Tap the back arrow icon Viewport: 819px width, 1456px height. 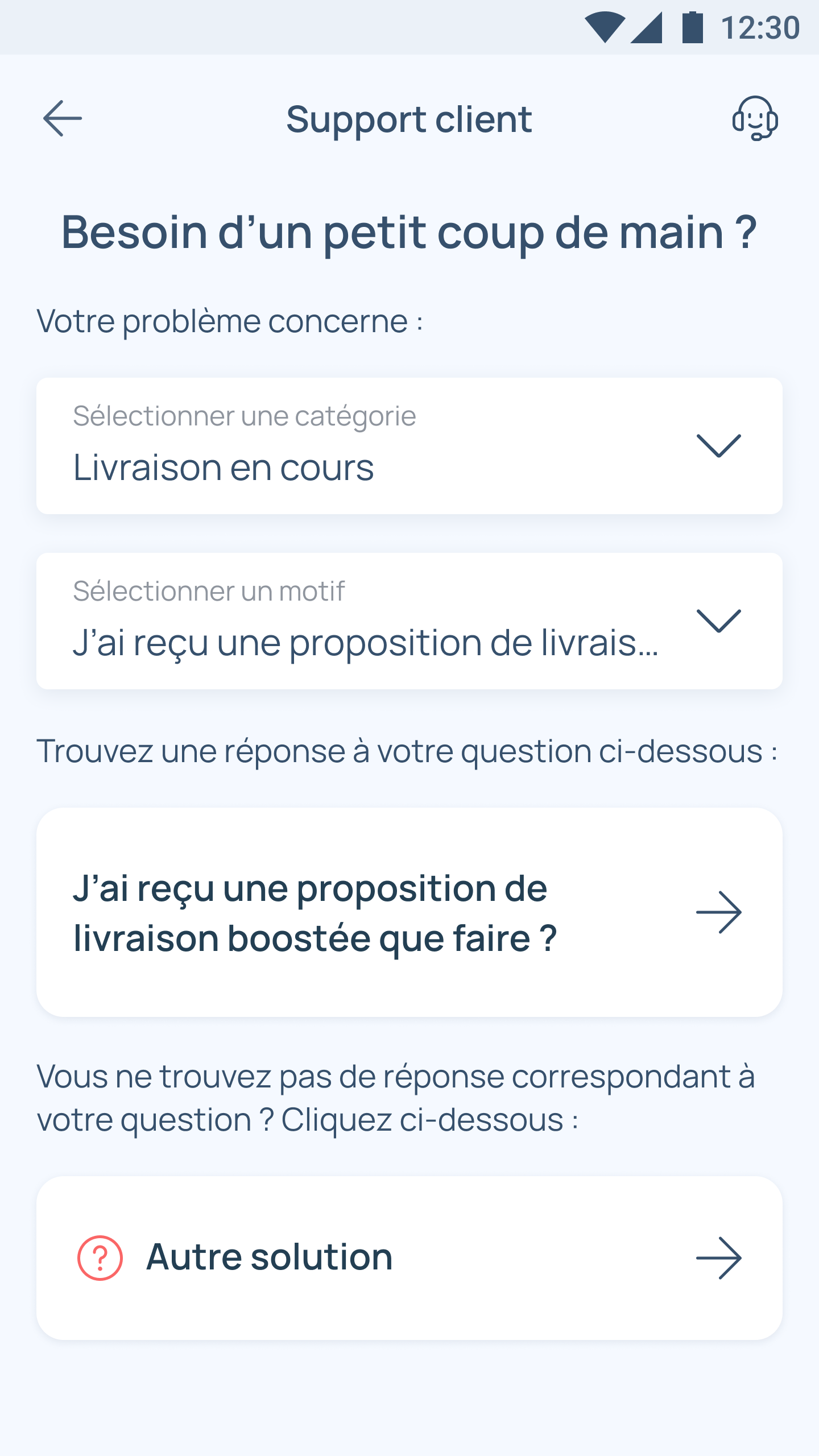coord(63,118)
